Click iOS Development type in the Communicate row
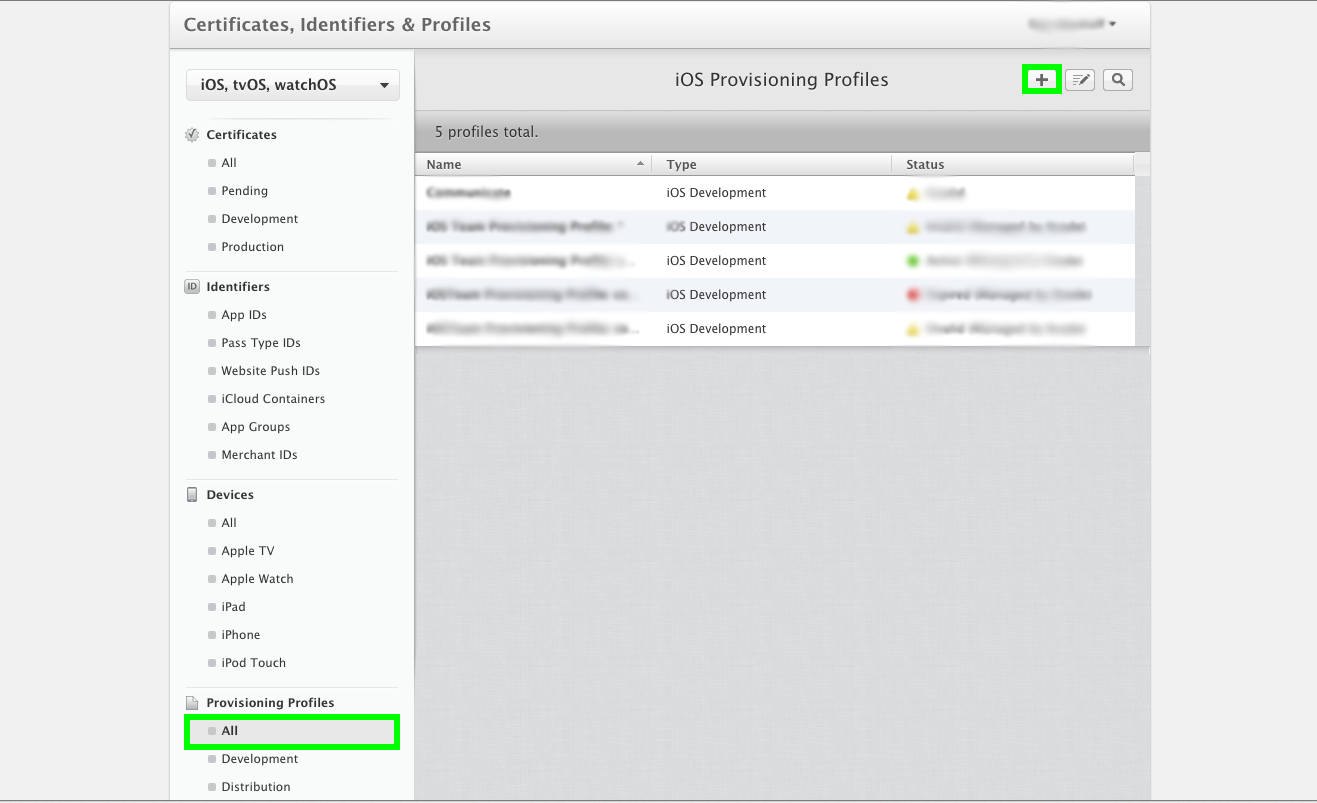 716,193
